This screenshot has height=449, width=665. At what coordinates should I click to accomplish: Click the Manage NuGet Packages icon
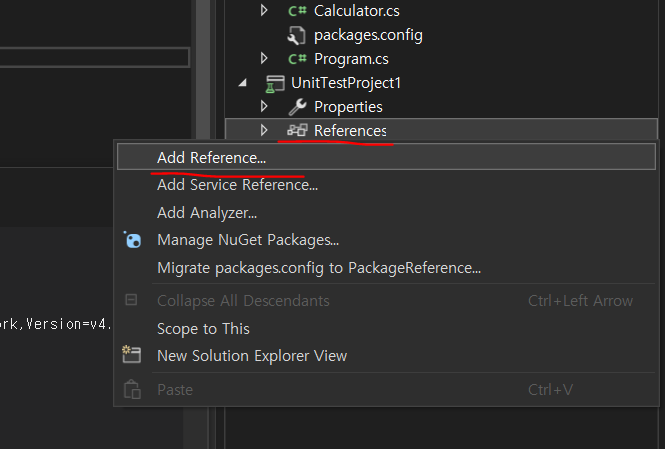pos(132,240)
